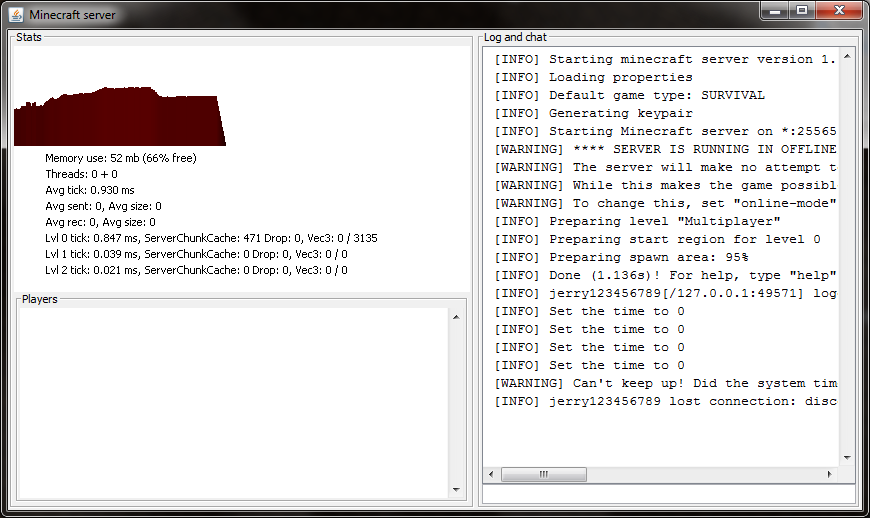The image size is (870, 518).
Task: Click the 'To change this, set online-mode' warning
Action: coord(665,204)
